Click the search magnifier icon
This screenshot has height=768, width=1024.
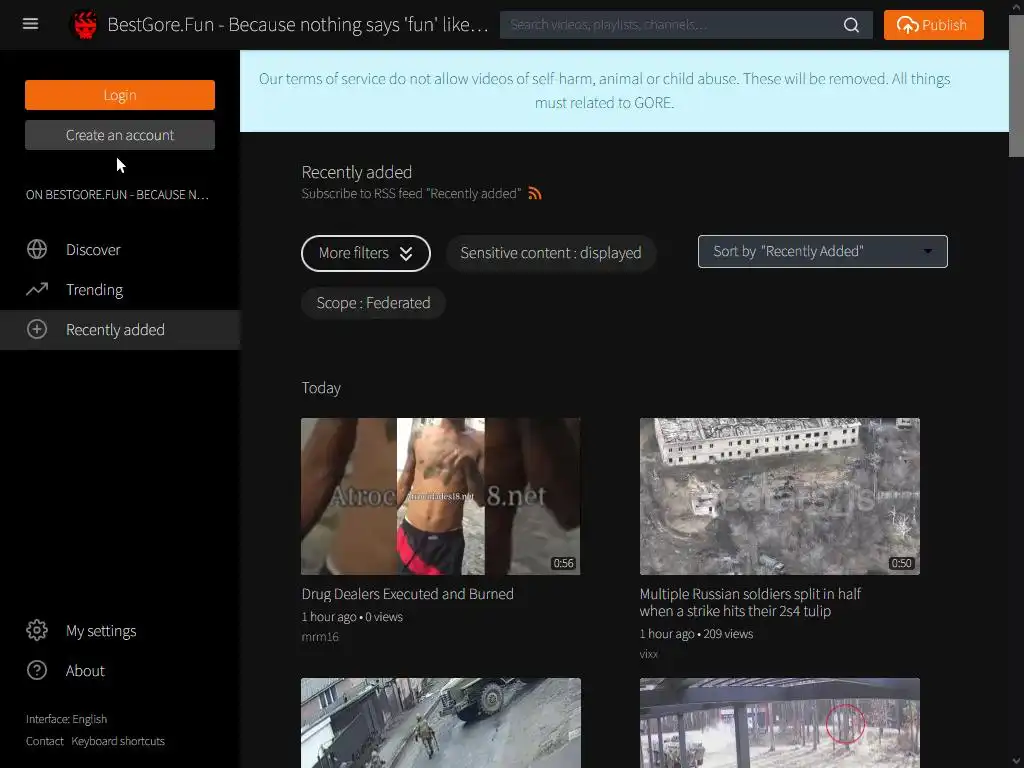click(x=851, y=25)
